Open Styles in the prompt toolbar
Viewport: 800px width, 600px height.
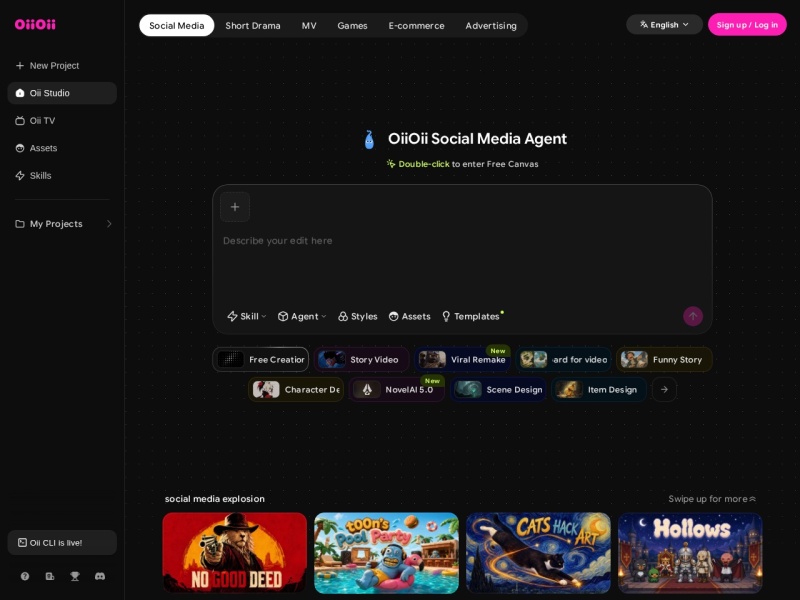click(358, 316)
